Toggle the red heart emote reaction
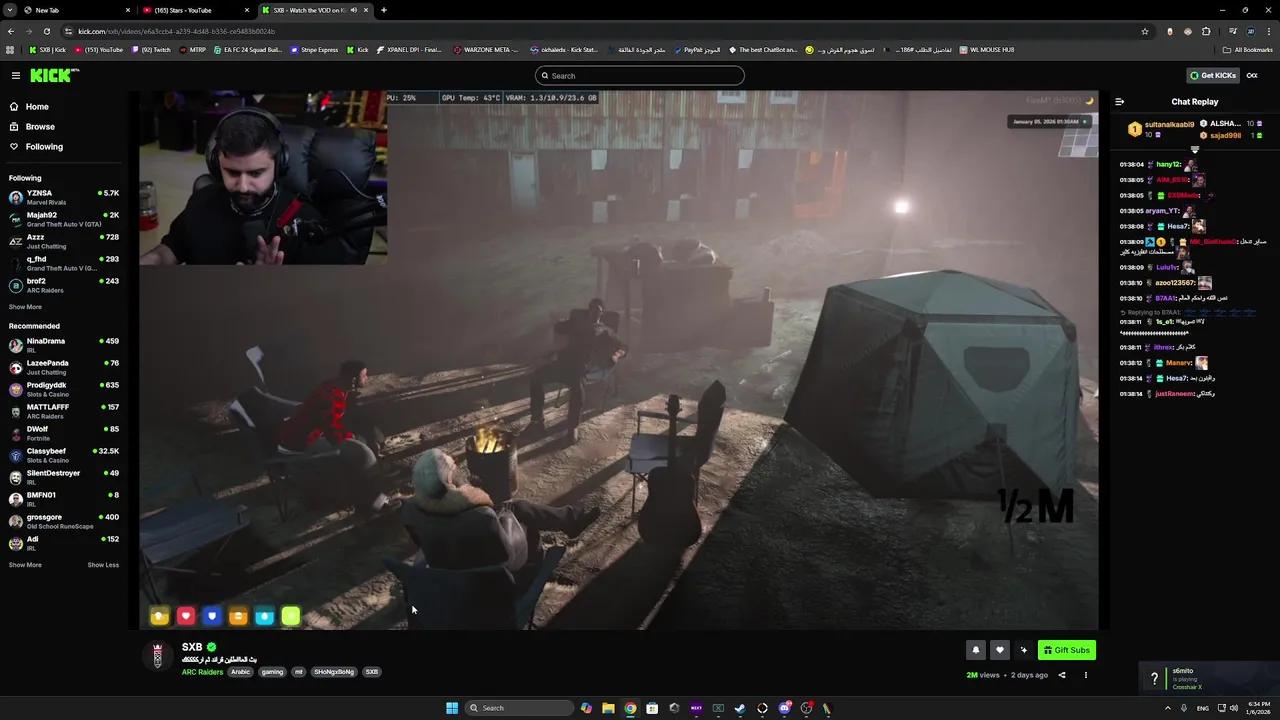Screen dimensions: 1280x720 coord(185,616)
